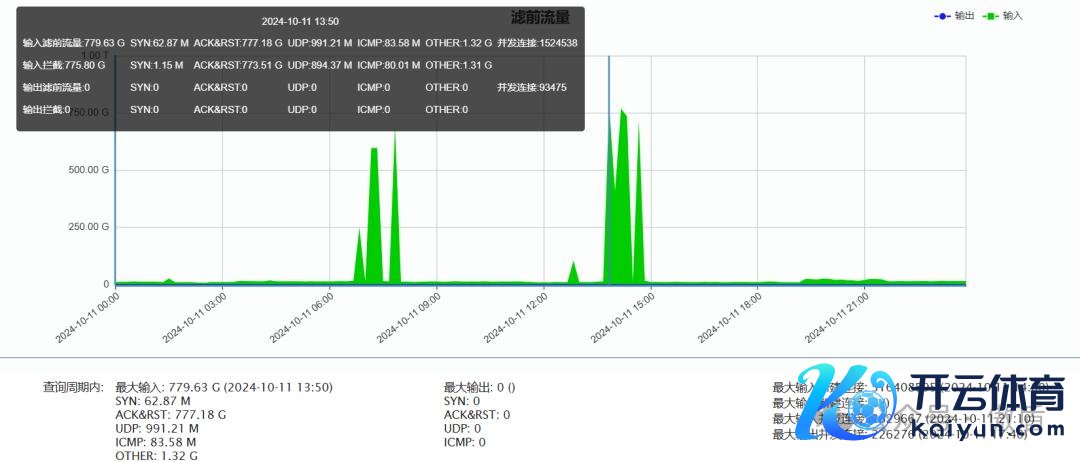Click the blue 输出 legend marker
The image size is (1080, 462).
(941, 16)
